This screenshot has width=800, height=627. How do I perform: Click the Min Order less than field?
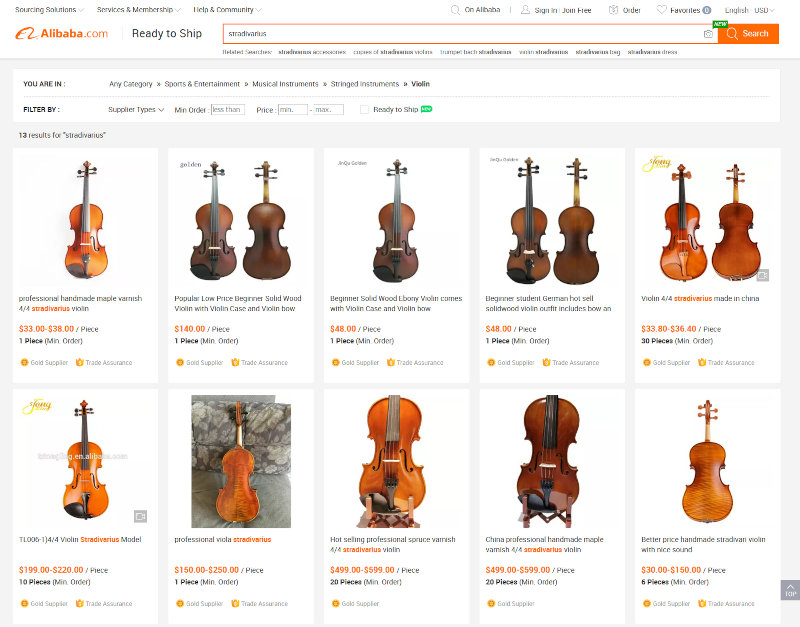pos(228,109)
